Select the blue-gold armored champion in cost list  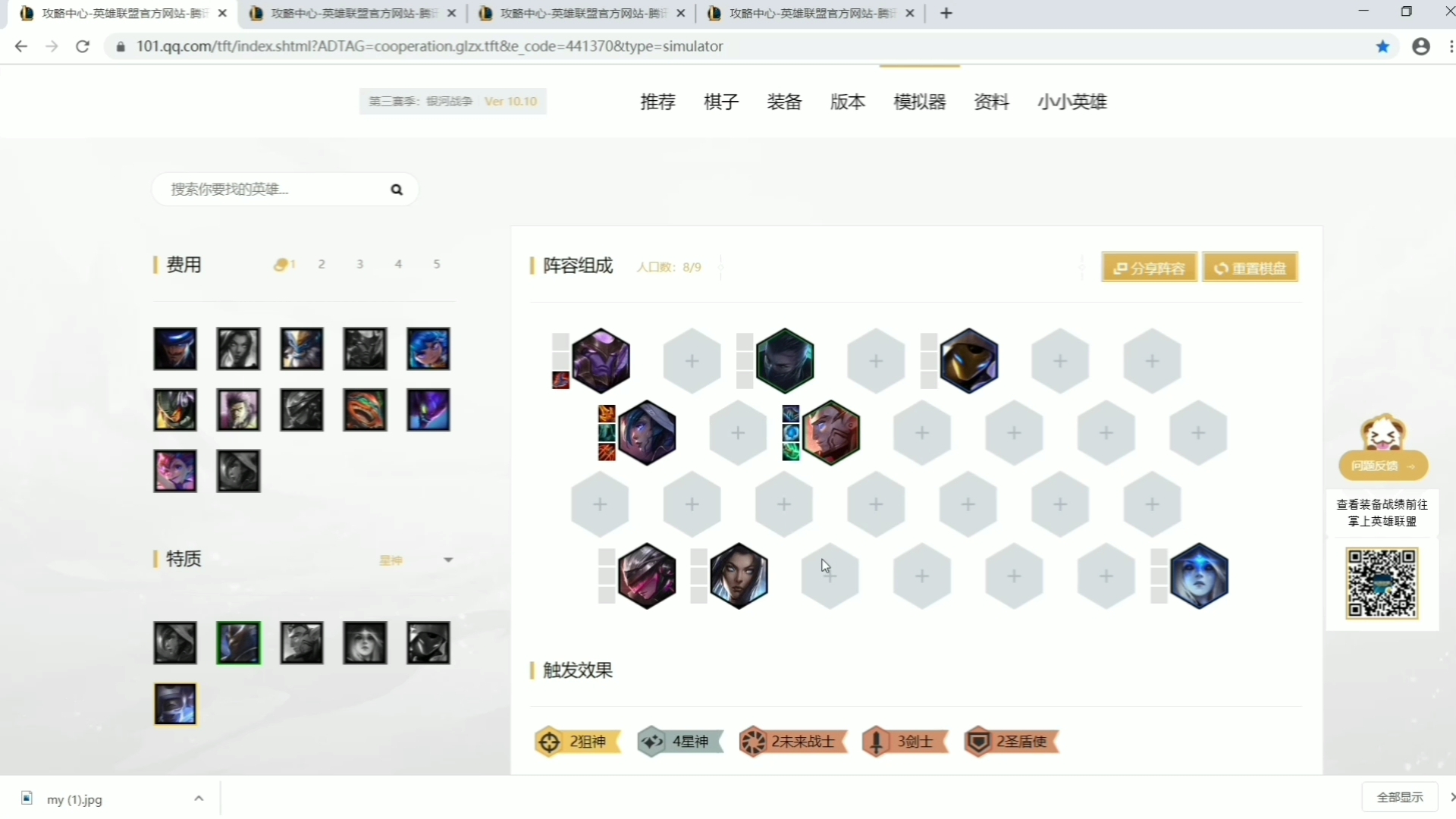(302, 349)
